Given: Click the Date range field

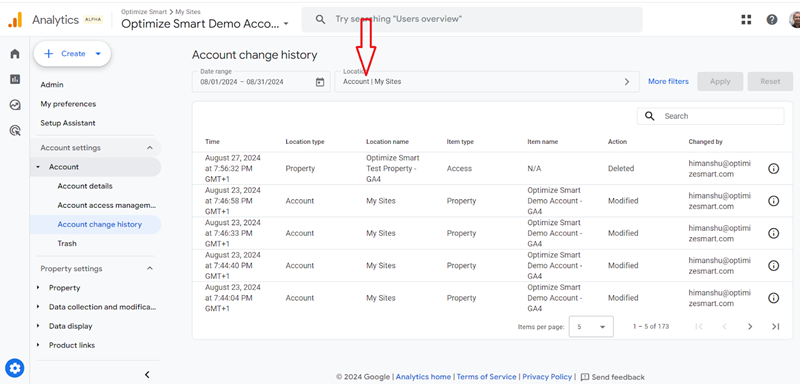Looking at the screenshot, I should coord(261,82).
